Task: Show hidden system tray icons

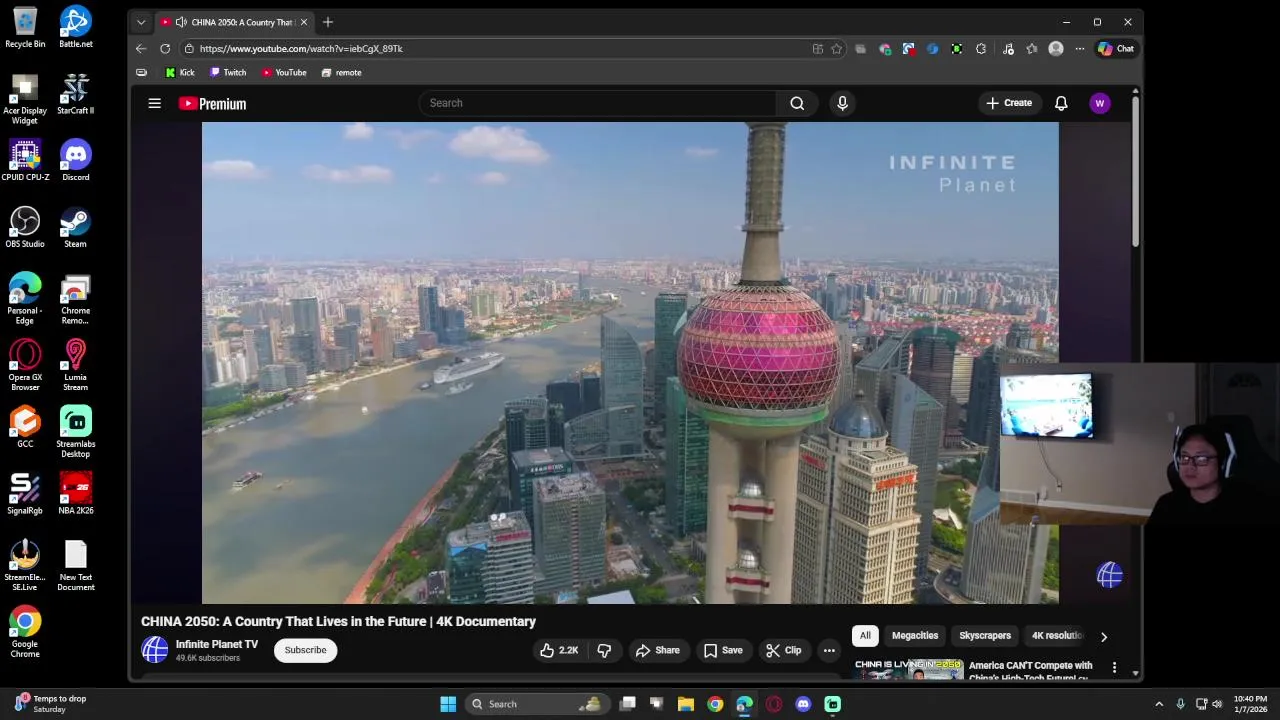Action: (x=1159, y=704)
